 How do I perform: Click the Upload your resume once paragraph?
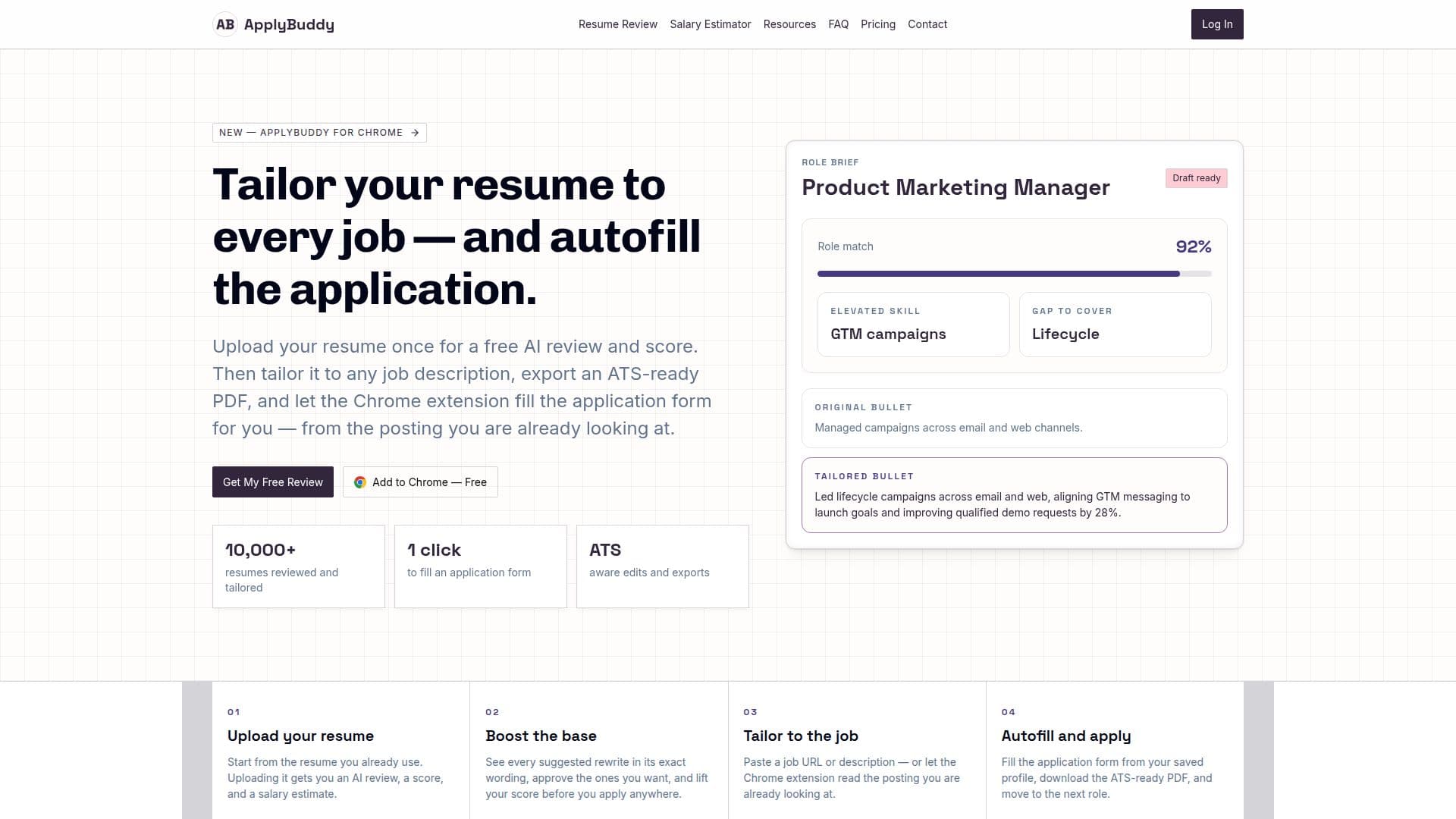tap(462, 388)
